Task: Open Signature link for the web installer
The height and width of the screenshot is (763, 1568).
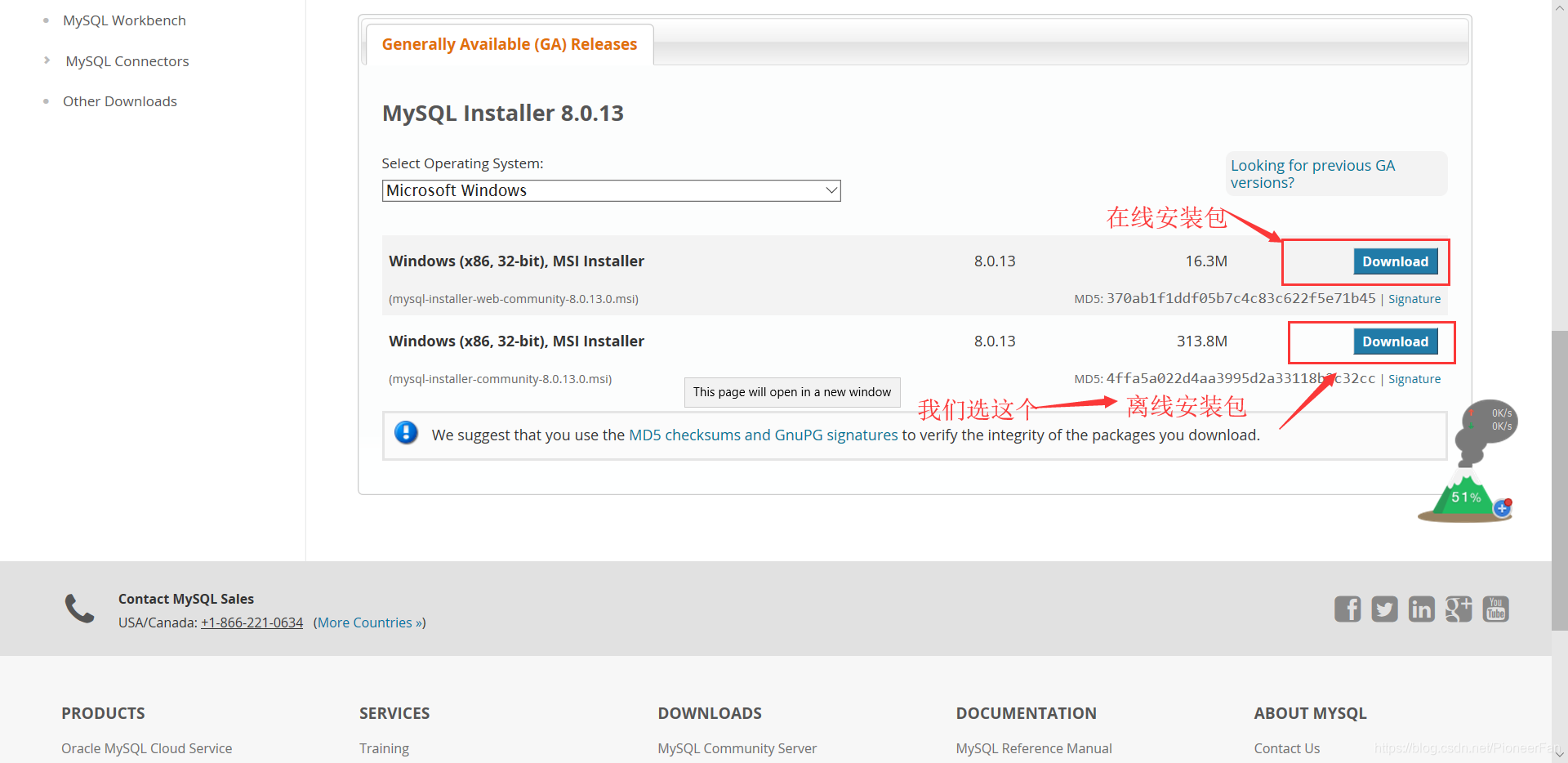Action: click(x=1414, y=299)
